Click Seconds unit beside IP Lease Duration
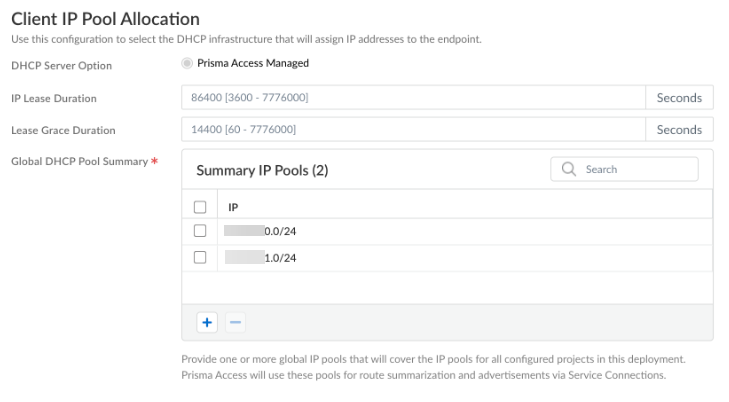Image resolution: width=729 pixels, height=402 pixels. (x=679, y=98)
